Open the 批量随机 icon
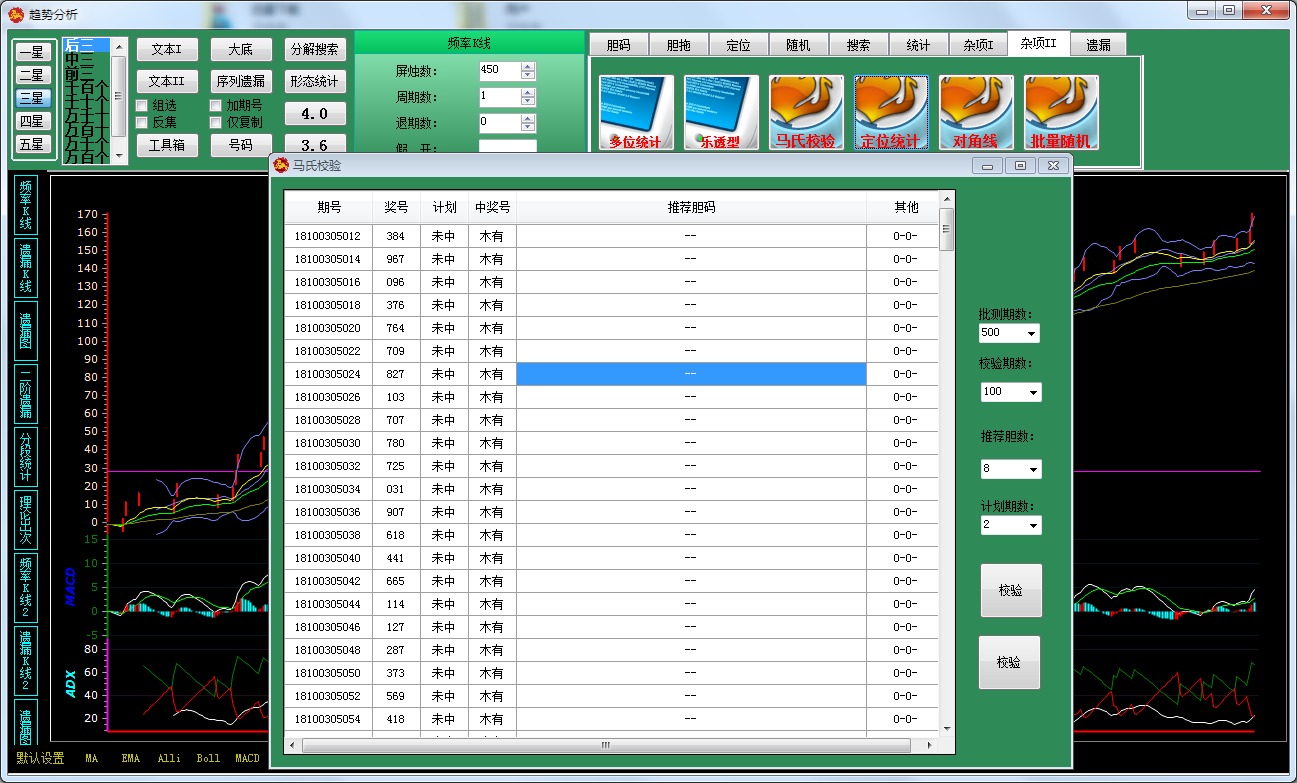The image size is (1297, 783). pyautogui.click(x=1061, y=112)
